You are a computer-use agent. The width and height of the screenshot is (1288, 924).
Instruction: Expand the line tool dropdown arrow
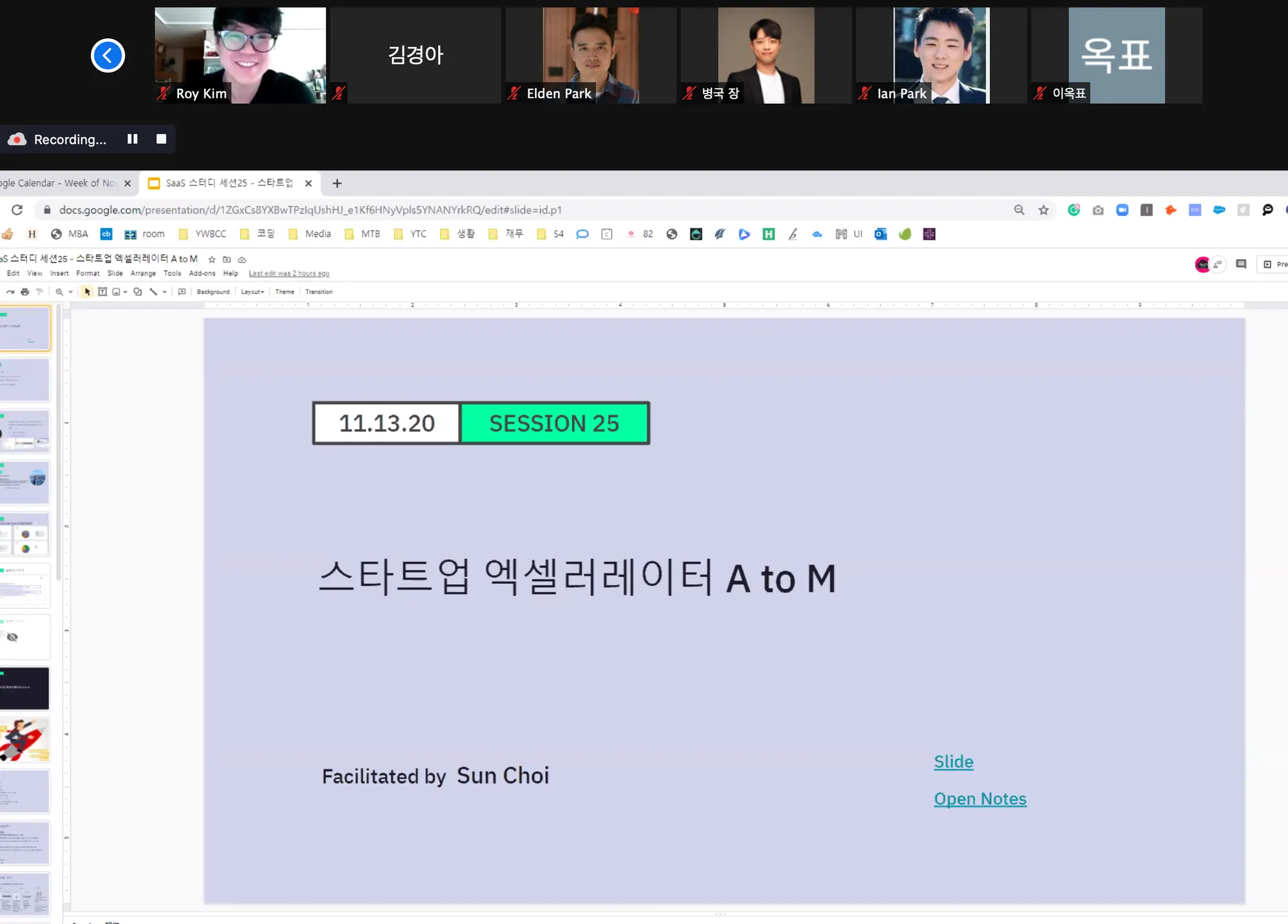click(165, 292)
